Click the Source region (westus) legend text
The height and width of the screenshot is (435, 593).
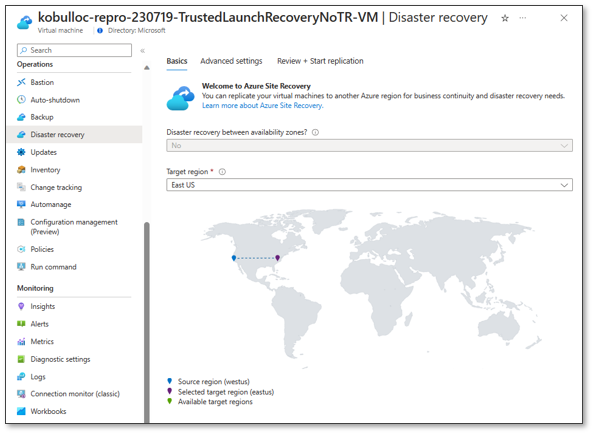214,381
